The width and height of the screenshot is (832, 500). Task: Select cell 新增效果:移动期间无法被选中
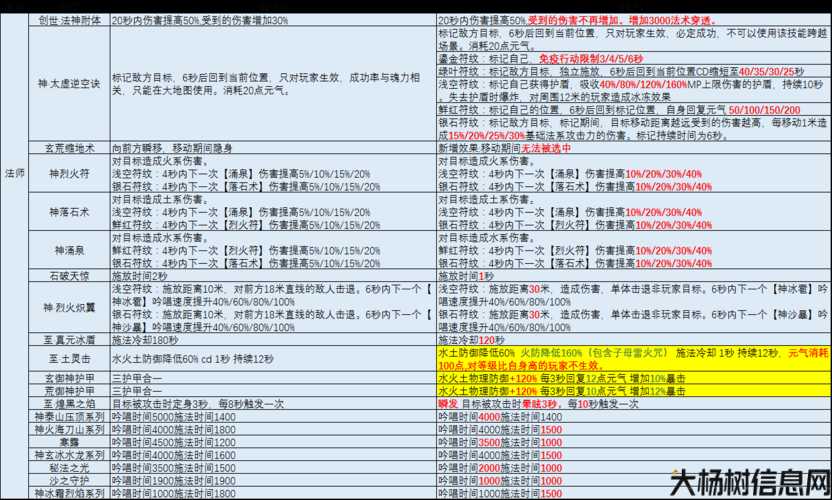[x=634, y=148]
